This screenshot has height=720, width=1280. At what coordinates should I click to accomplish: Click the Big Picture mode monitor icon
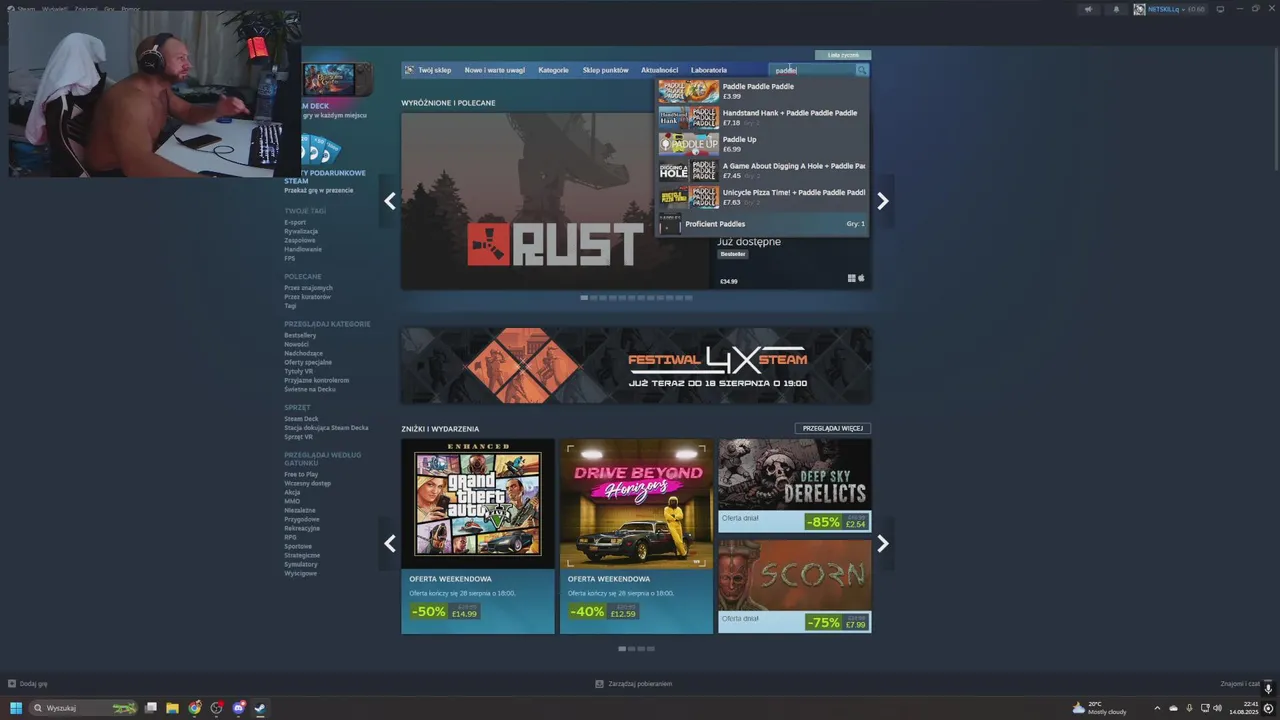pos(1220,9)
